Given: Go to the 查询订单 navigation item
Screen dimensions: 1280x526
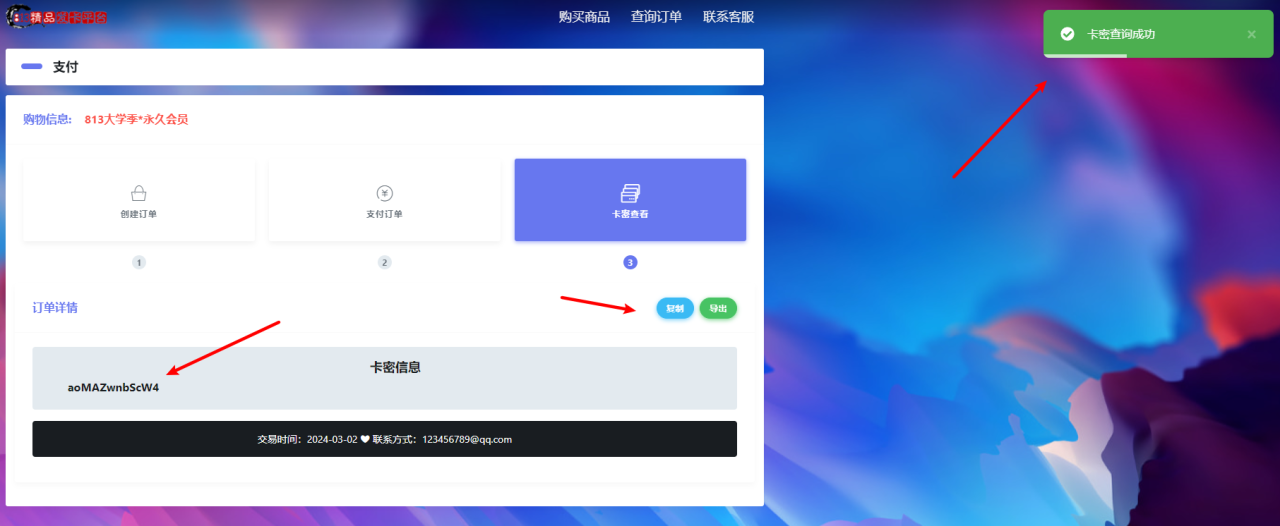Looking at the screenshot, I should 656,17.
